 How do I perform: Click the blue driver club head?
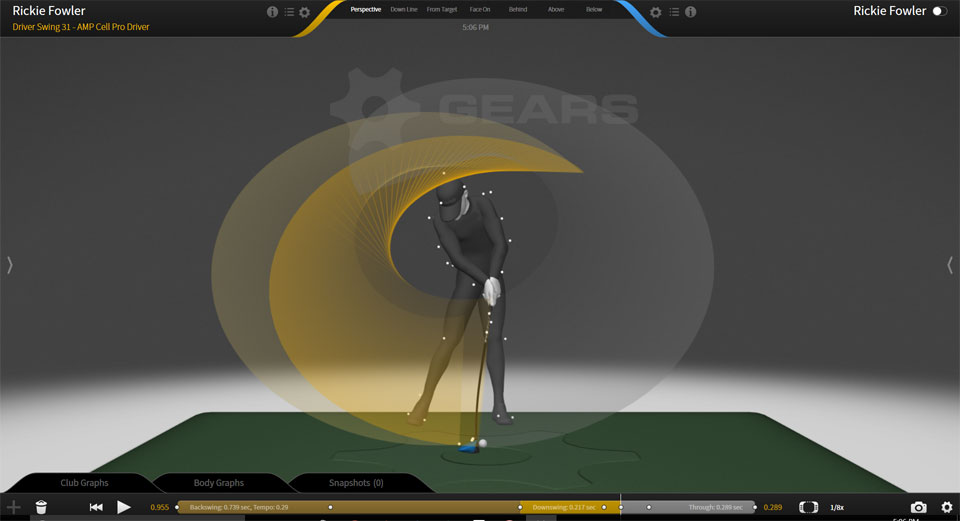[x=468, y=449]
